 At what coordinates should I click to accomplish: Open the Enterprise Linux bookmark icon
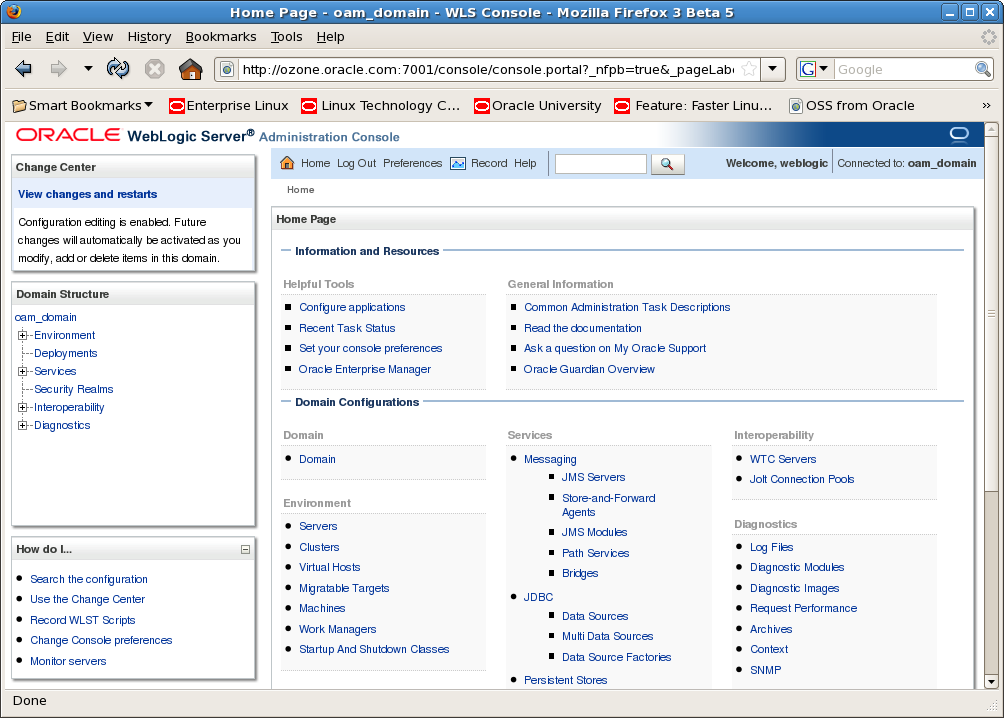click(175, 105)
